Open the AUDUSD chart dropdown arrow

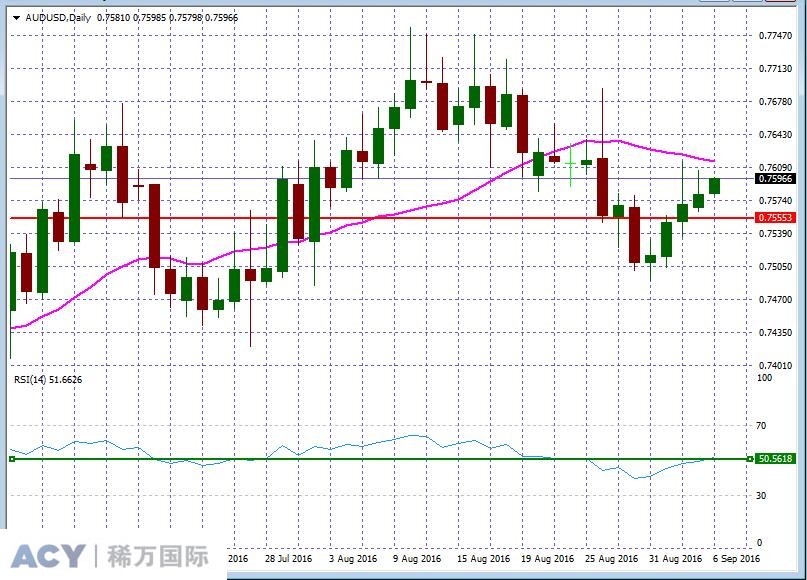(16, 18)
